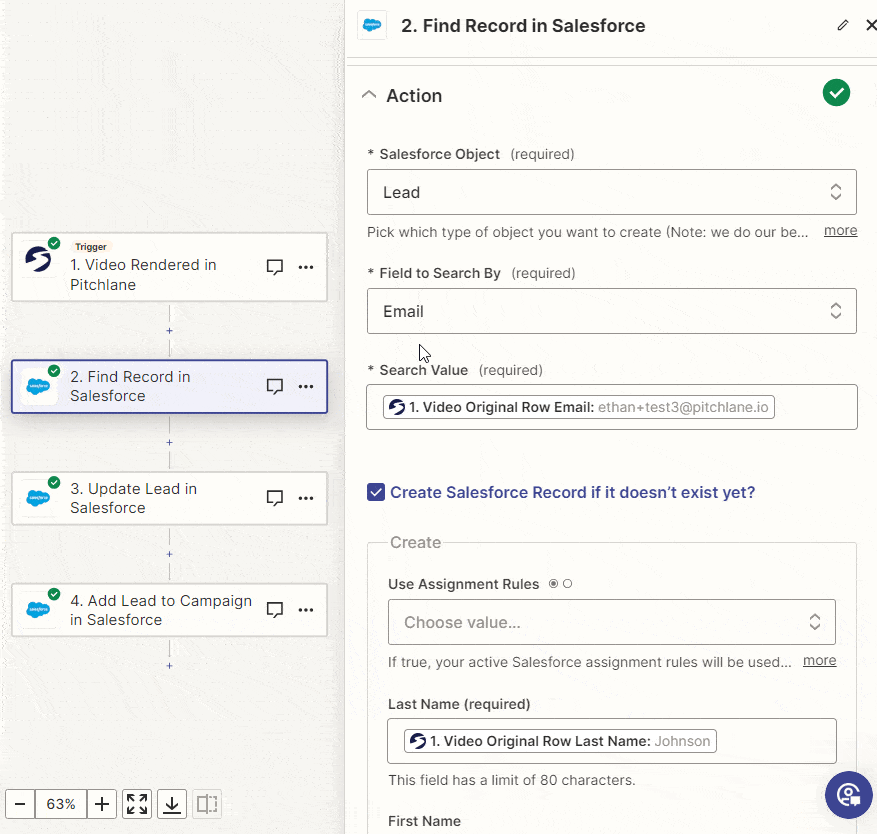The width and height of the screenshot is (877, 834).
Task: Add a step after Update Lead in Salesforce
Action: (x=169, y=554)
